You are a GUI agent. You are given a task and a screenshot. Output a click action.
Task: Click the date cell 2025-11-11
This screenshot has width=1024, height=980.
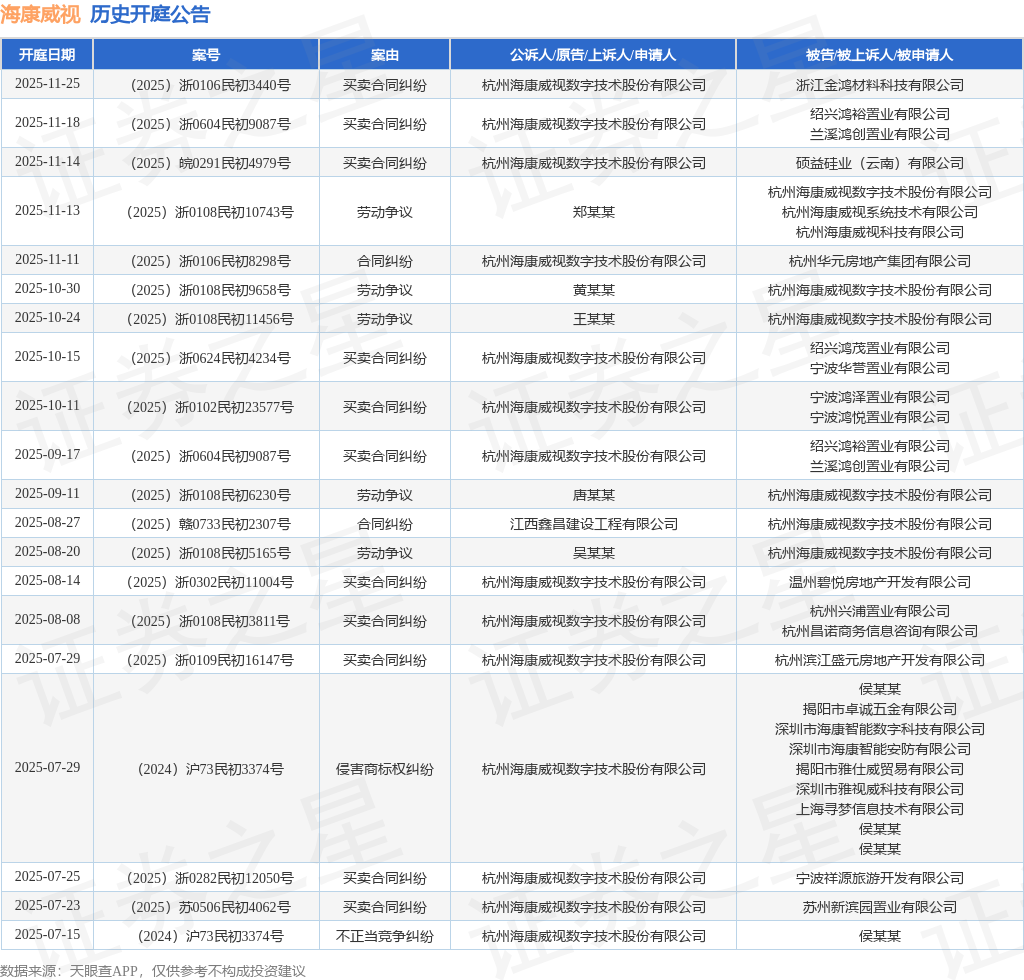[x=47, y=259]
